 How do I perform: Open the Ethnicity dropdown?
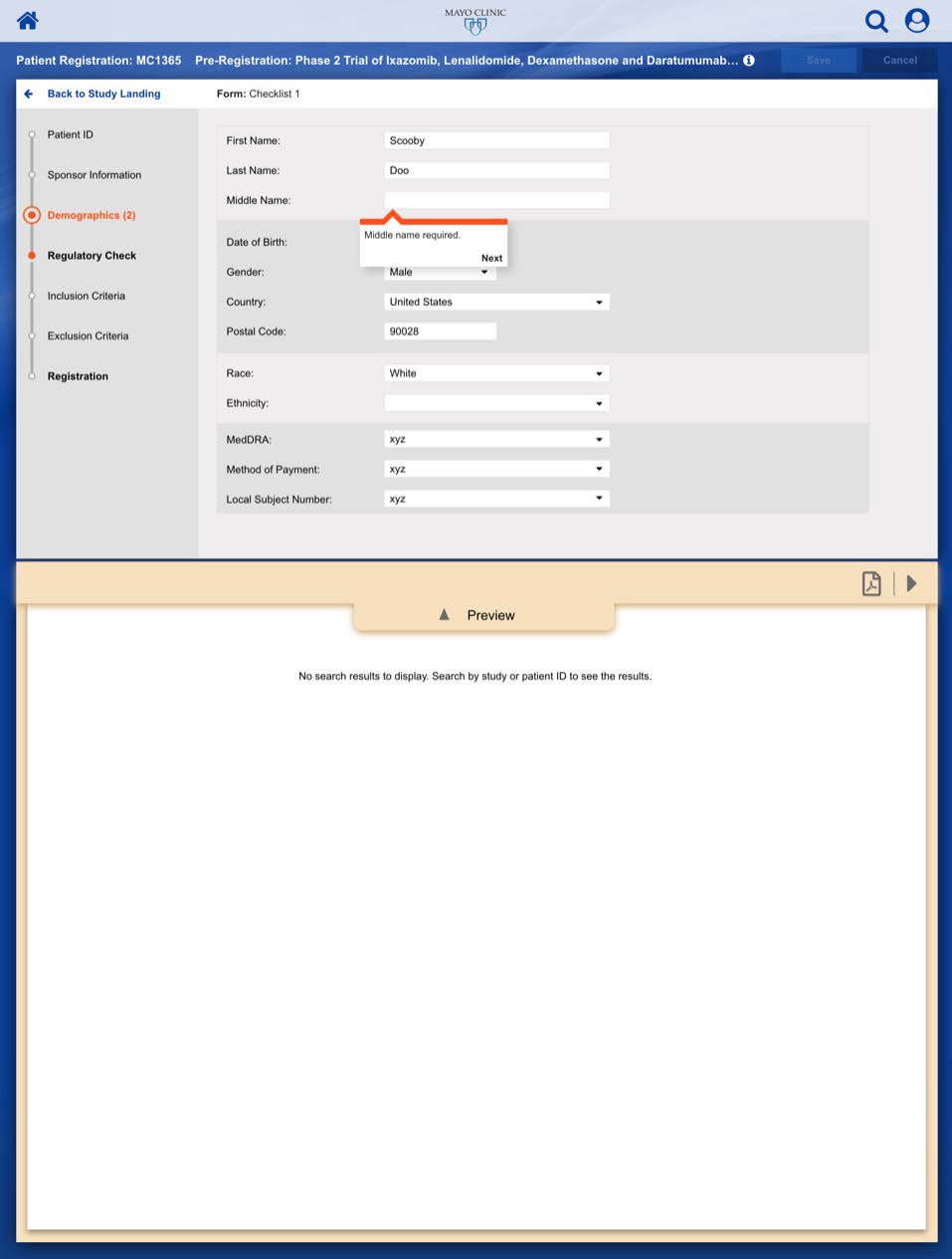[496, 403]
